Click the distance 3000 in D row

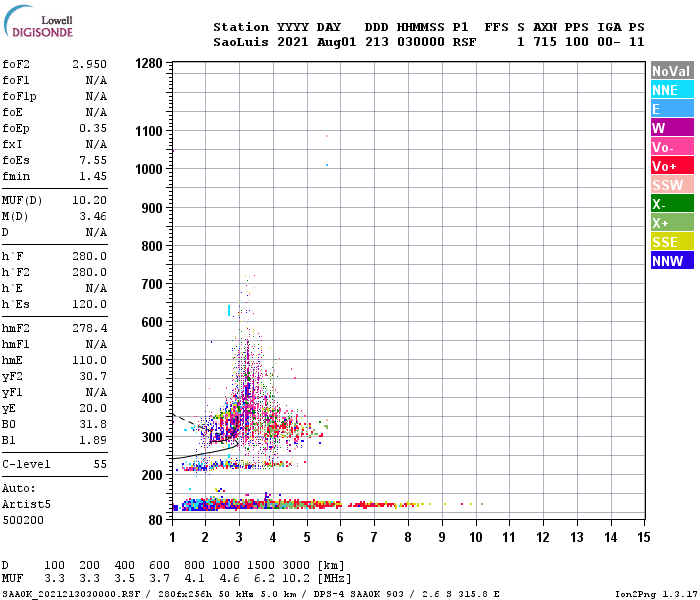click(x=296, y=566)
